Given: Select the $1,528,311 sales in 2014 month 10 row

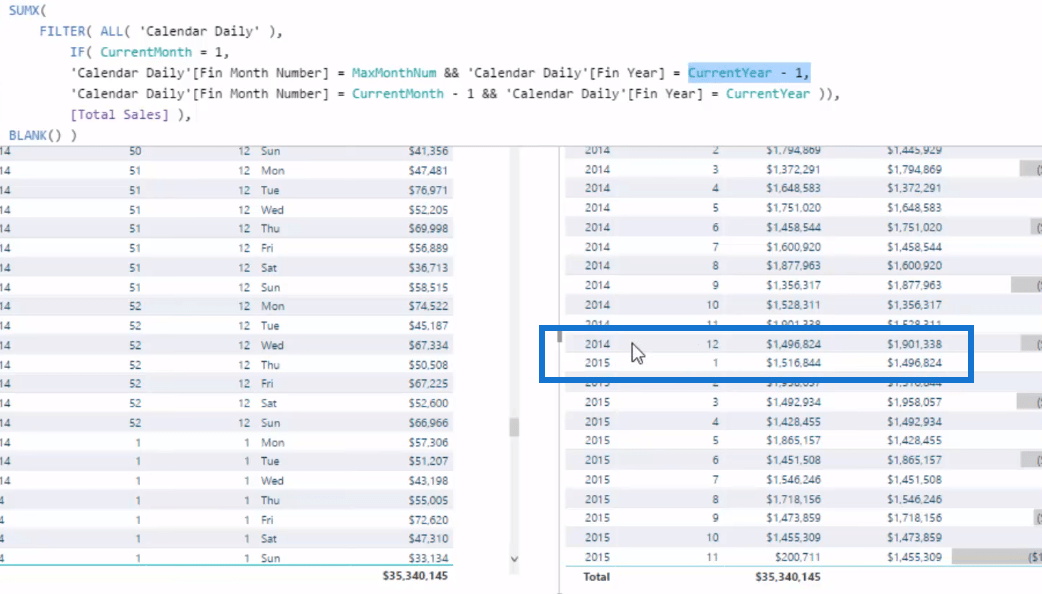Looking at the screenshot, I should (793, 305).
